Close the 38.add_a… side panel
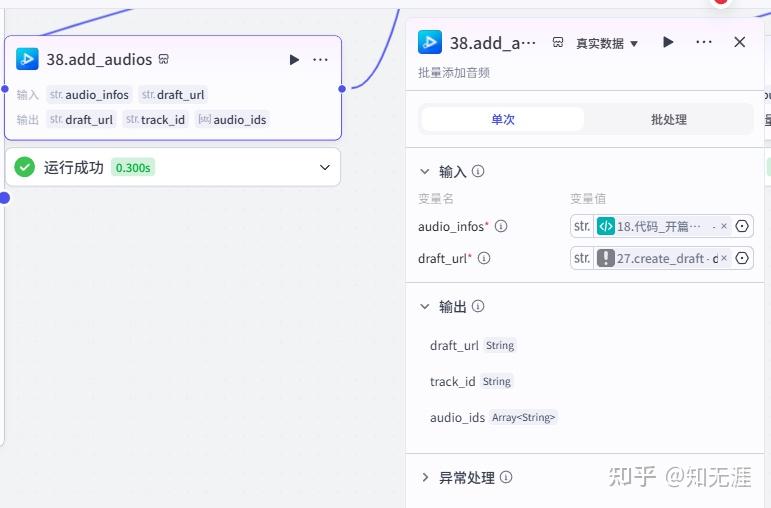 coord(740,42)
